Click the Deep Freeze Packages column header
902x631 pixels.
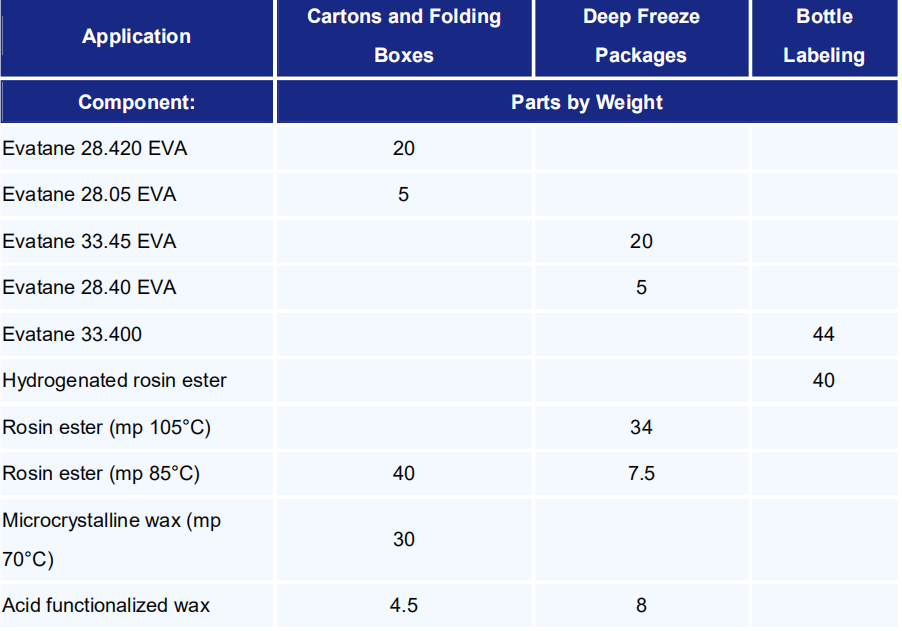[641, 36]
